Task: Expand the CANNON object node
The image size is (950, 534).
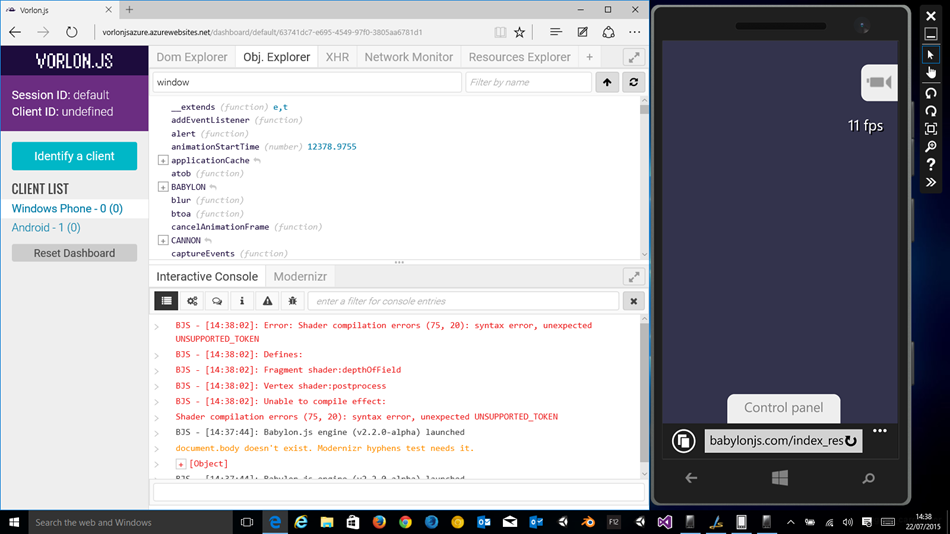Action: coord(163,241)
